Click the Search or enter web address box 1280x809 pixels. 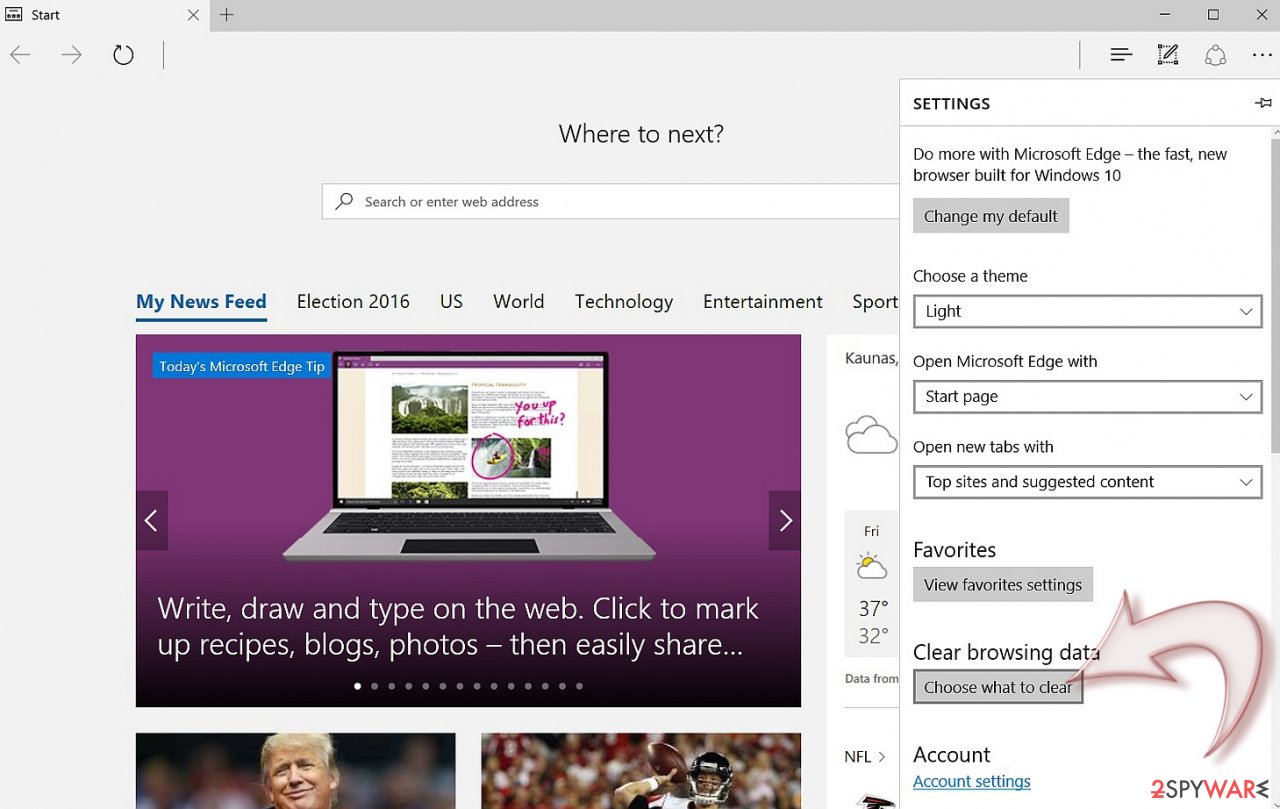point(611,201)
